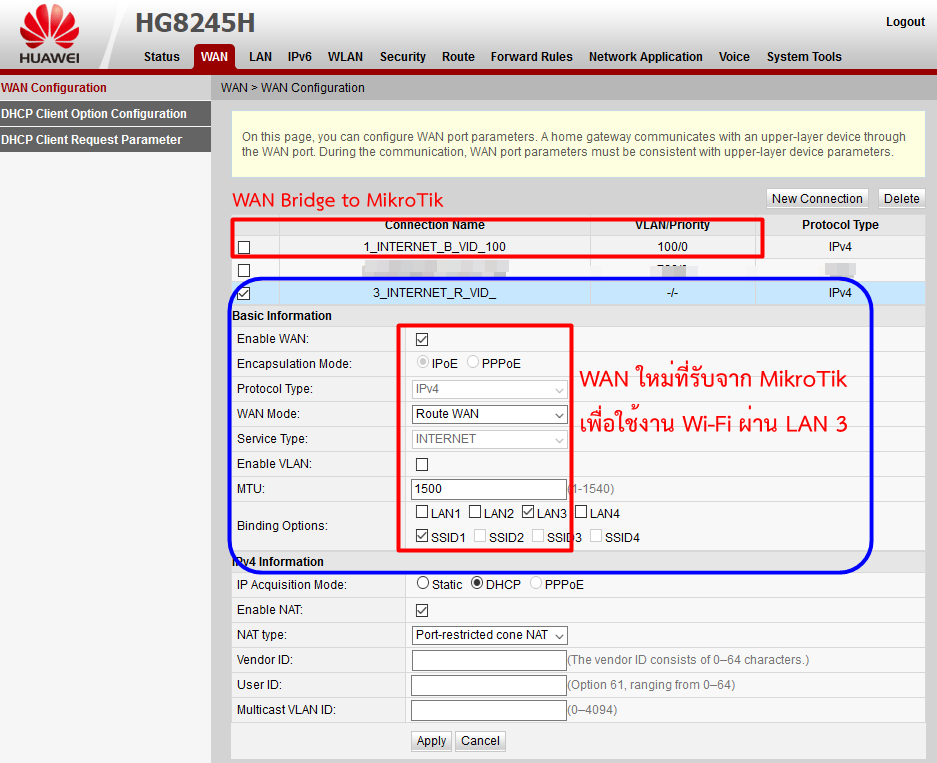Select the 1_INTERNET_B_VID_100 connection name
The height and width of the screenshot is (763, 937).
coord(434,247)
